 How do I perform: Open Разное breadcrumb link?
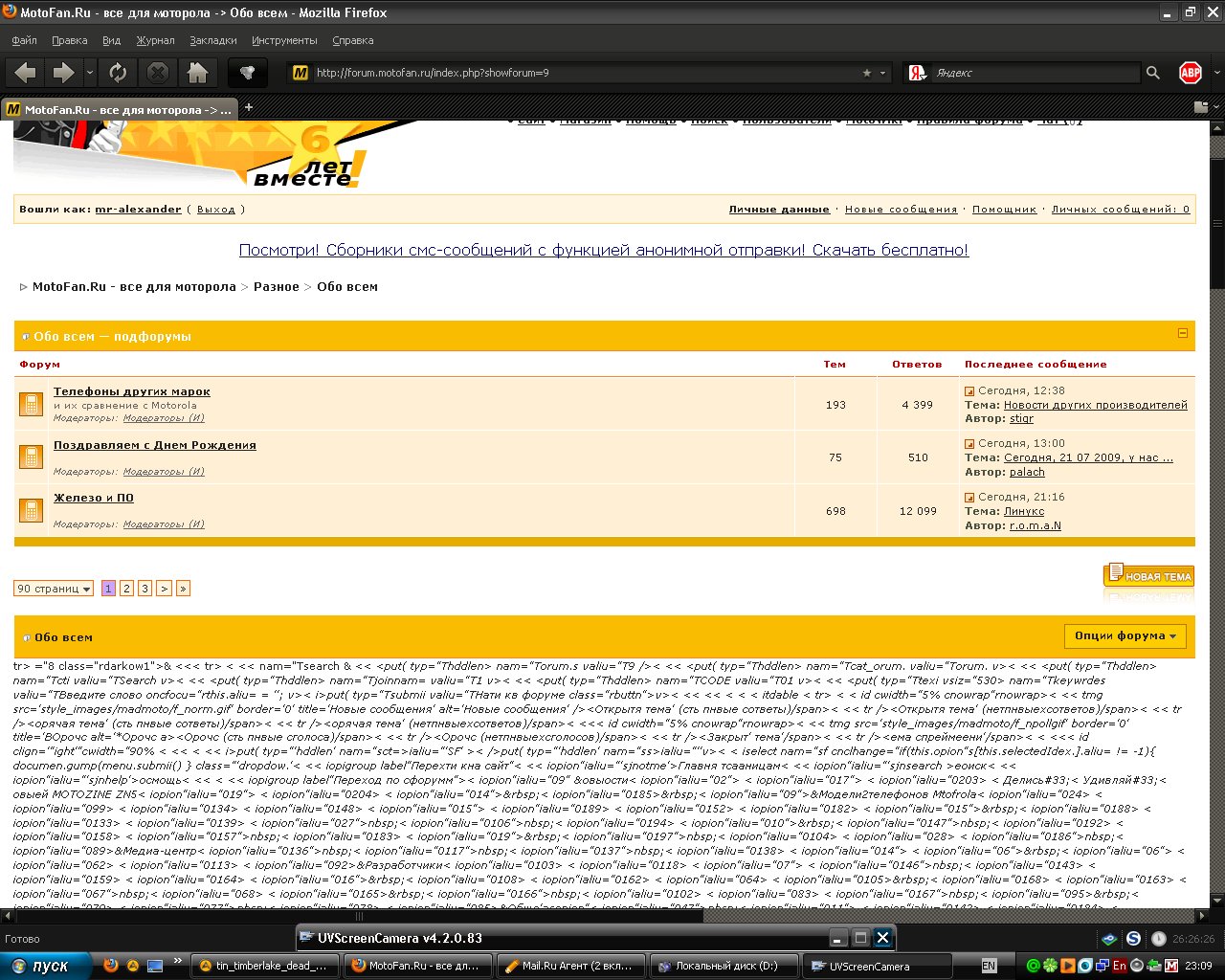pos(277,286)
